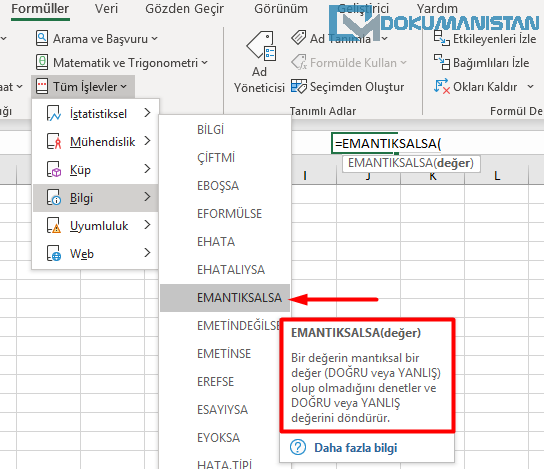Click the Okları Kaldır arrows icon
Viewport: 544px width, 469px height.
click(441, 86)
